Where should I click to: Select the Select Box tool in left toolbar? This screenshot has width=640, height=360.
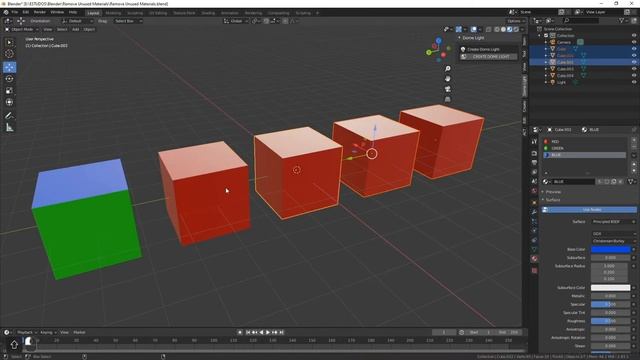tap(9, 42)
